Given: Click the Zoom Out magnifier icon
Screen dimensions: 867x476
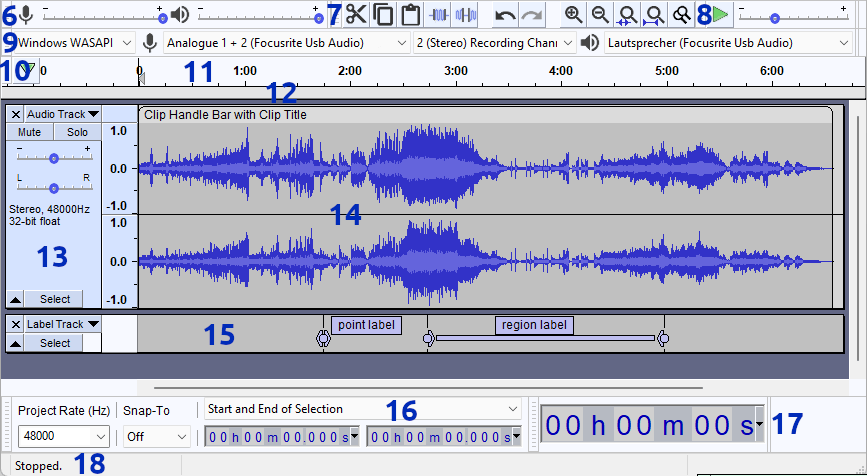Looking at the screenshot, I should pos(600,14).
